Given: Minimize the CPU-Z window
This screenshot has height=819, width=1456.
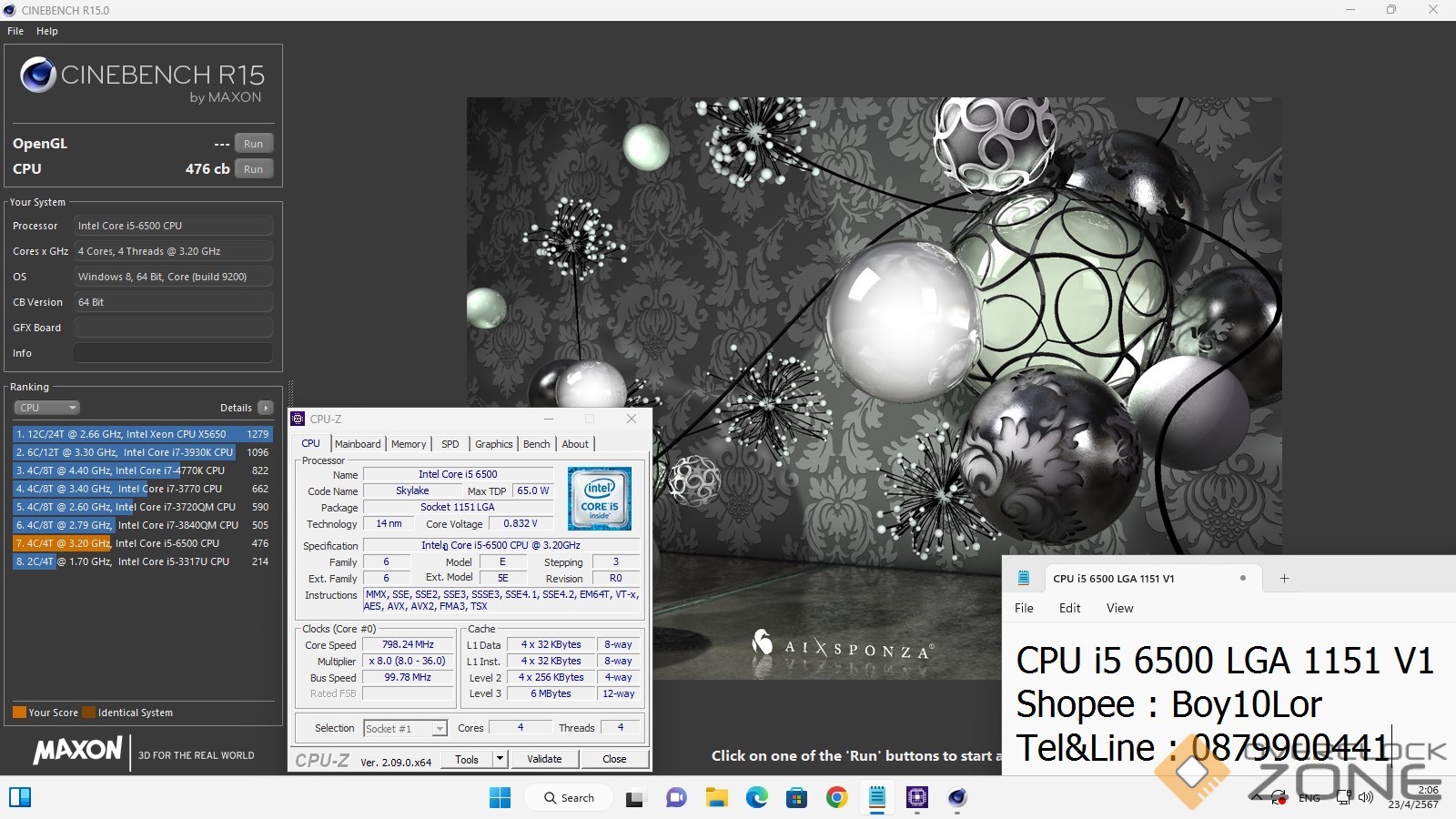Looking at the screenshot, I should point(549,419).
